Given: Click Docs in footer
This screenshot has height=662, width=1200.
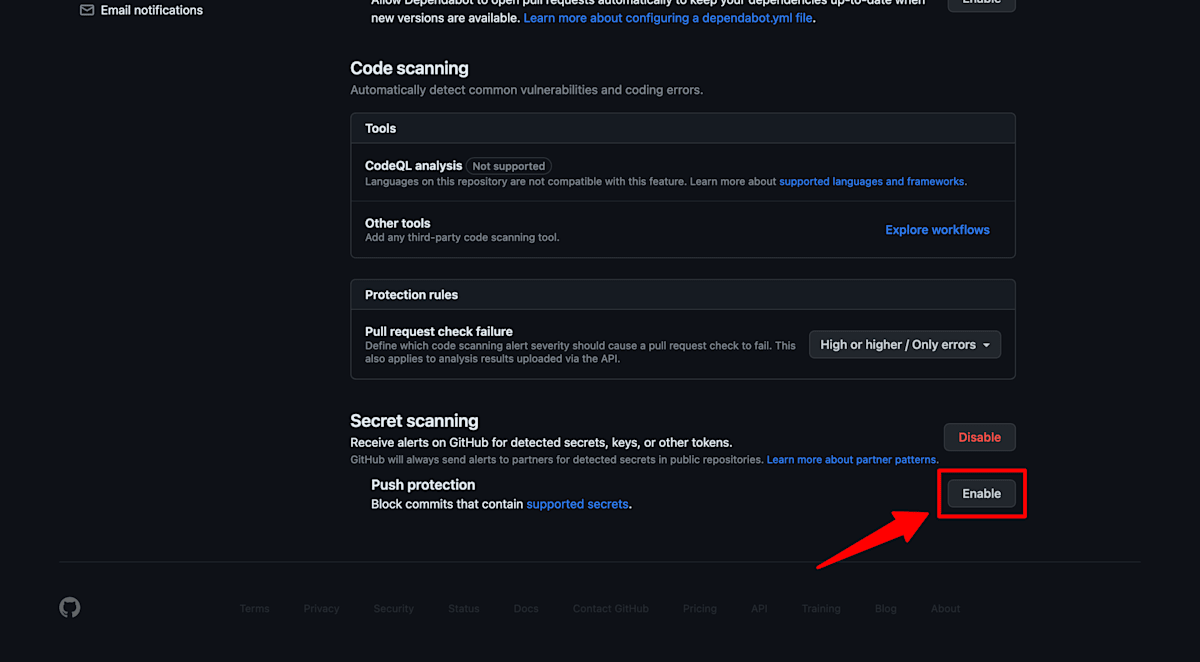Looking at the screenshot, I should coord(526,609).
